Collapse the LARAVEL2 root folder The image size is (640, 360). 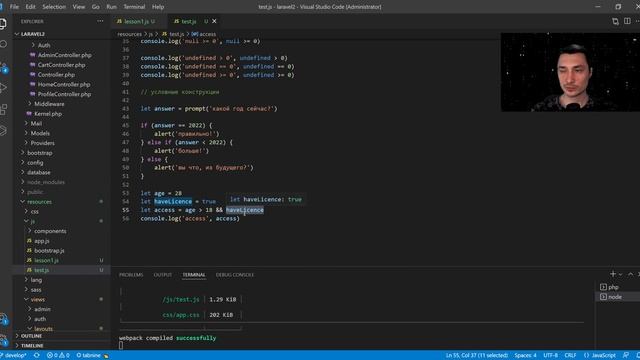click(33, 34)
